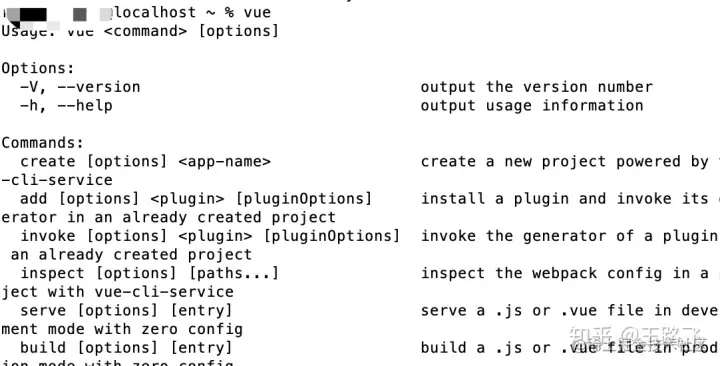720x366 pixels.
Task: Select the 'add [options] <plugin>' command line
Action: coord(122,199)
